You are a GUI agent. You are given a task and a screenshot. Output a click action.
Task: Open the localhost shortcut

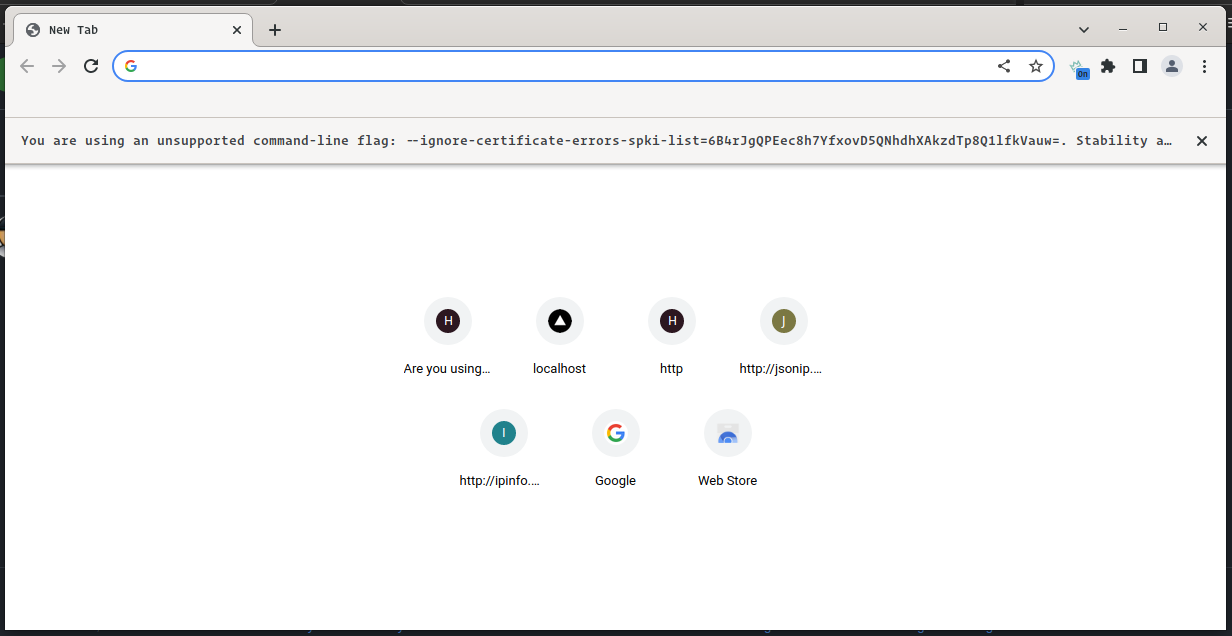pos(559,321)
